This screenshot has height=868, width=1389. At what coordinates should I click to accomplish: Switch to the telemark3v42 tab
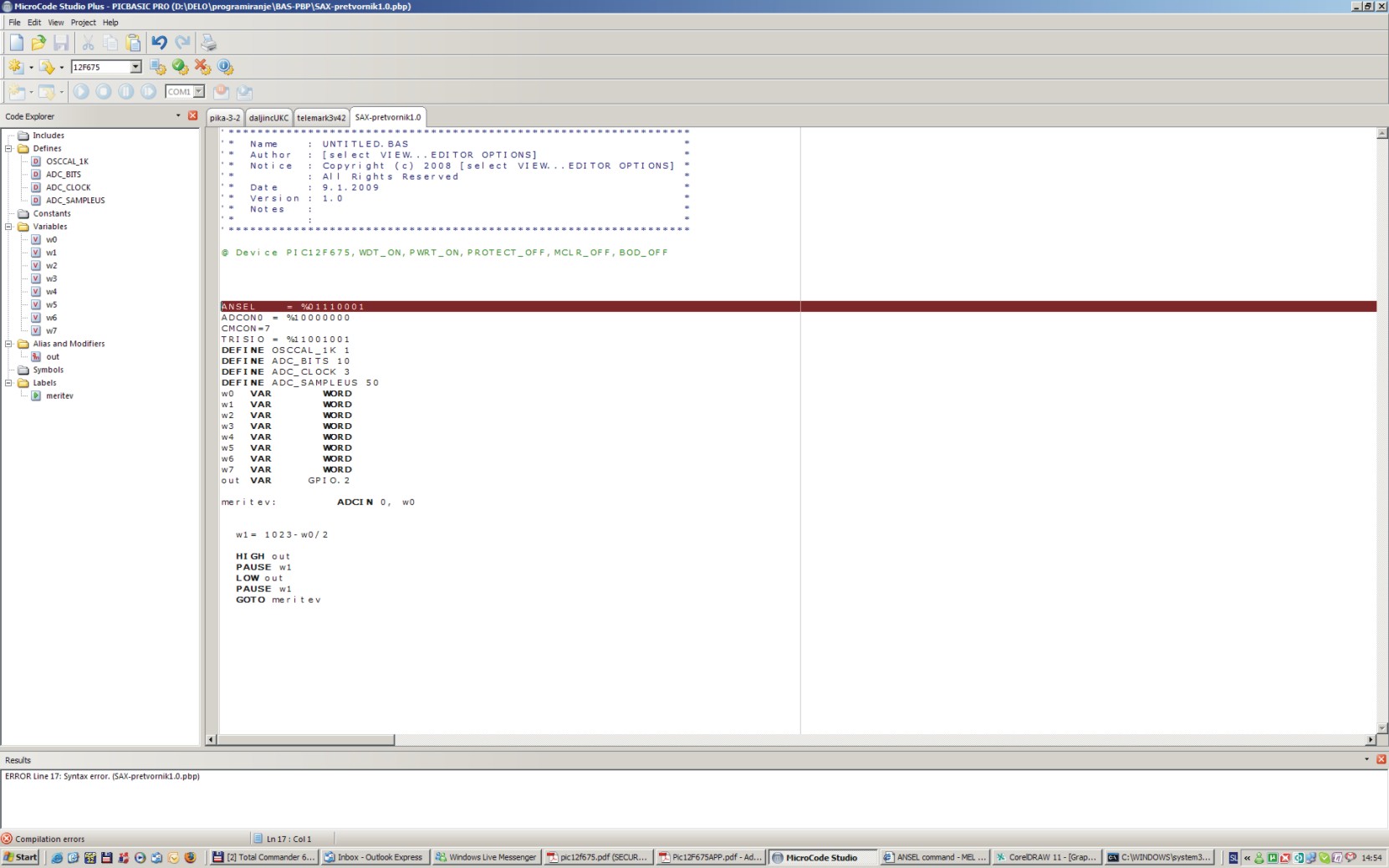pos(321,118)
